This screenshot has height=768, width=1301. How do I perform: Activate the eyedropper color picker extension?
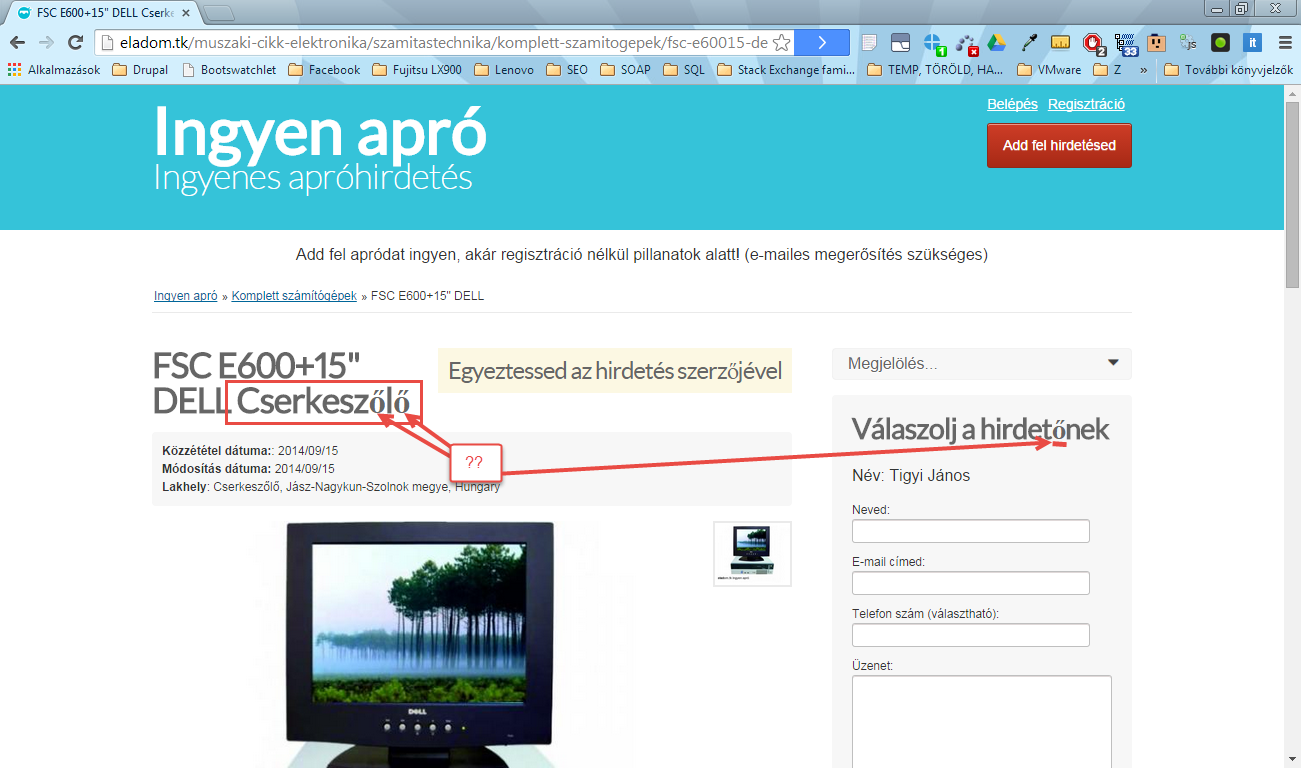(1029, 42)
